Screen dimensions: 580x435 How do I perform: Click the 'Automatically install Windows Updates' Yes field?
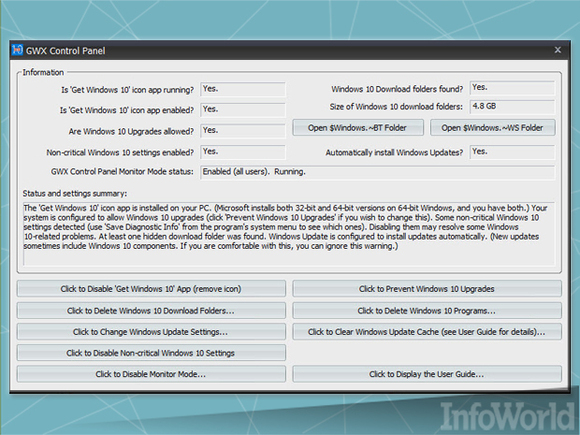pyautogui.click(x=512, y=152)
